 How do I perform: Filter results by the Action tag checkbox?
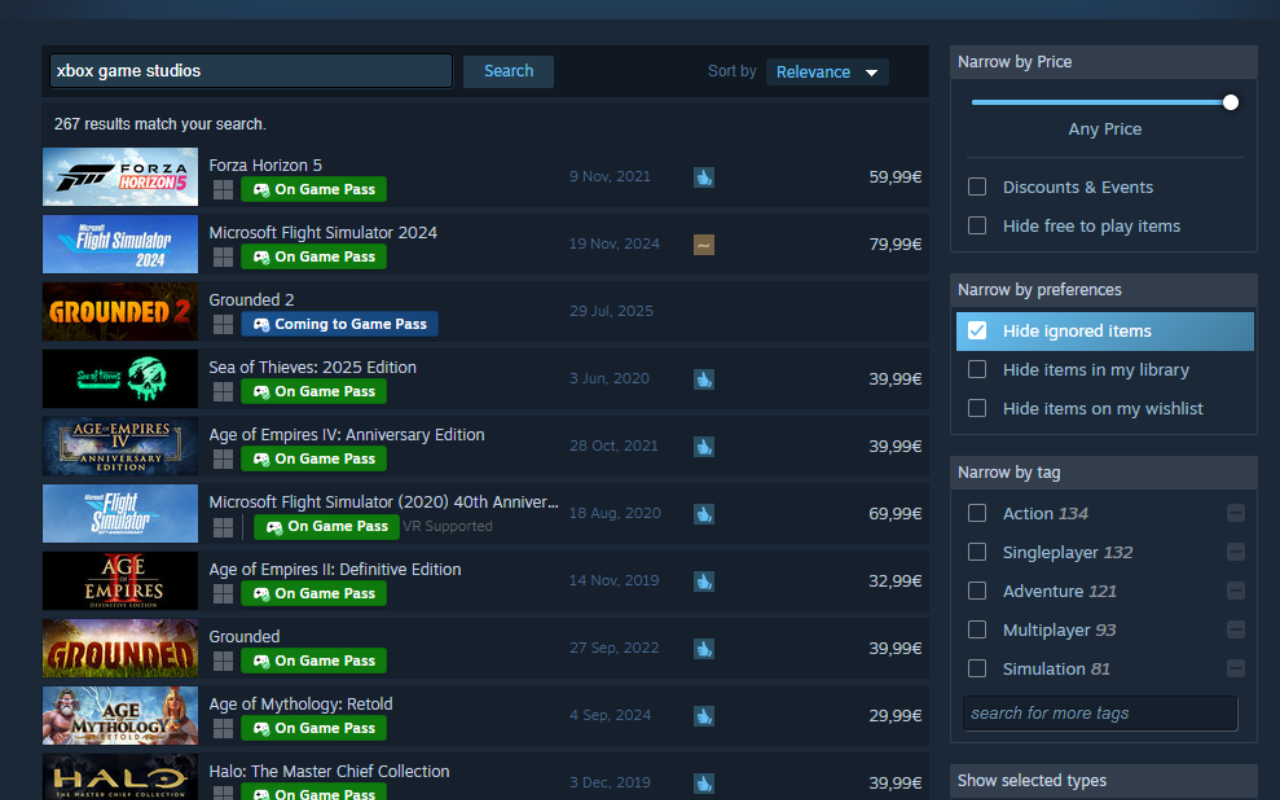(977, 513)
